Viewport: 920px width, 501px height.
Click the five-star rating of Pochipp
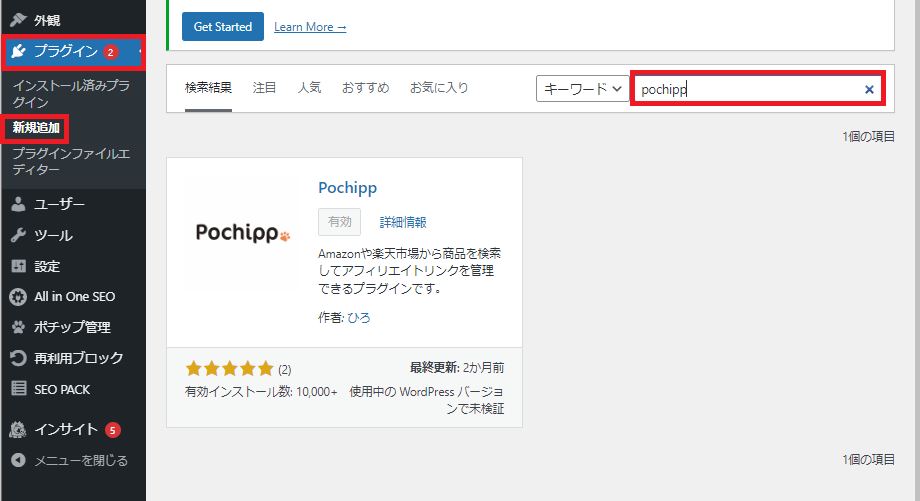229,368
